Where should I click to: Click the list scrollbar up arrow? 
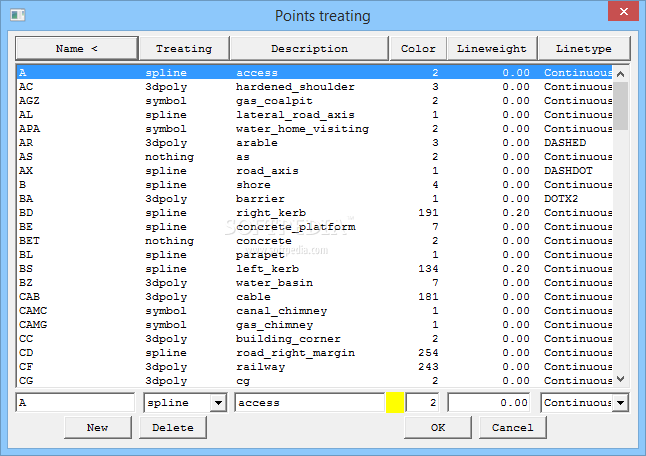620,74
